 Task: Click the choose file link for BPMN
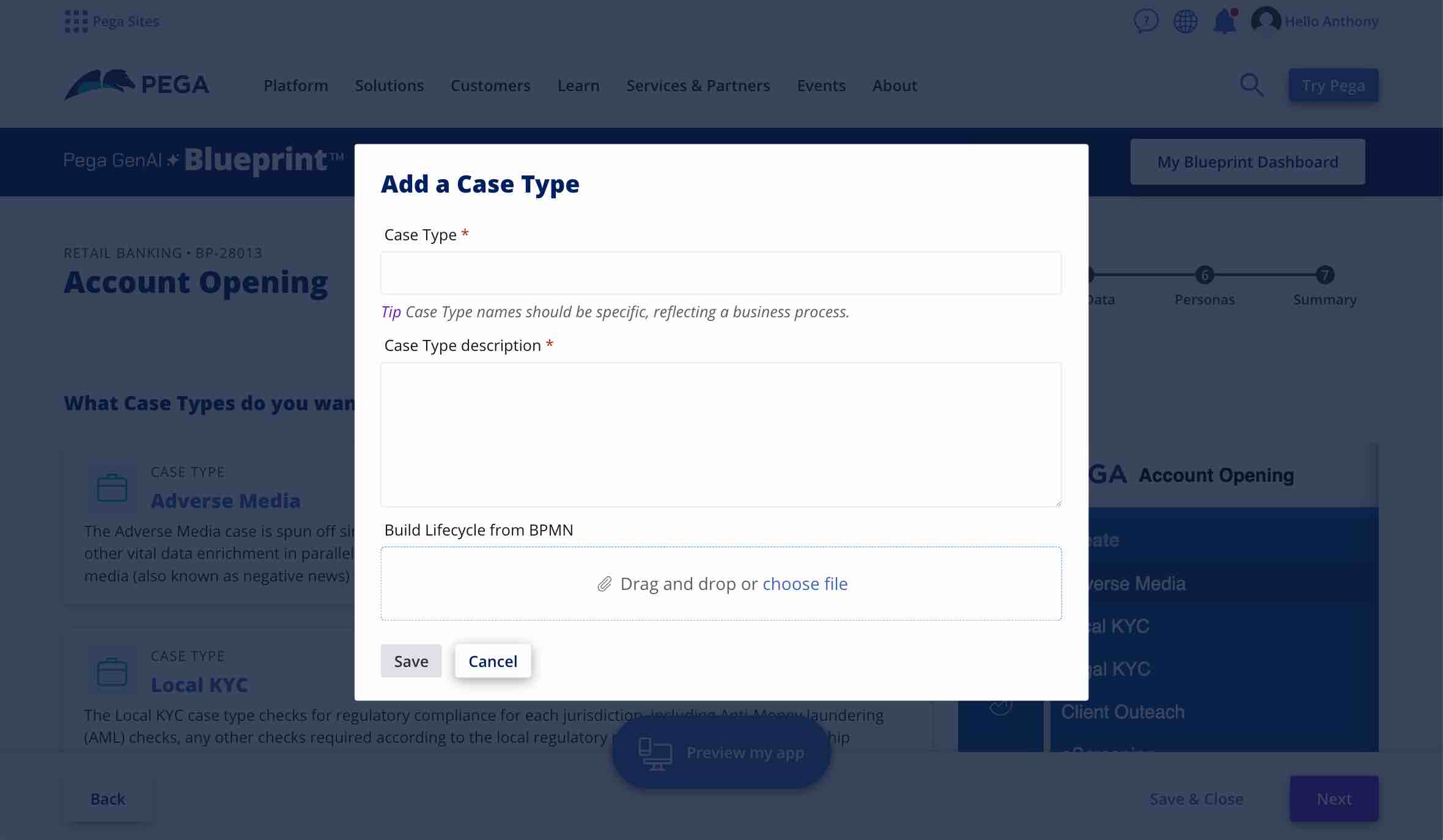[805, 583]
